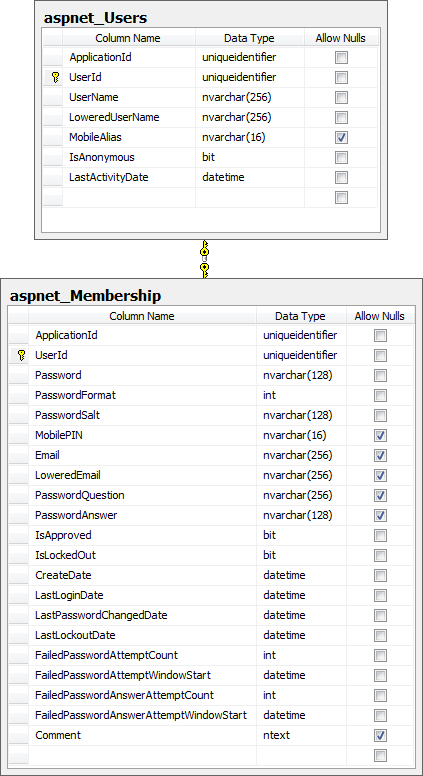Screen dimensions: 423x776
Task: Select LastActivityDate column name cell
Action: click(x=129, y=177)
